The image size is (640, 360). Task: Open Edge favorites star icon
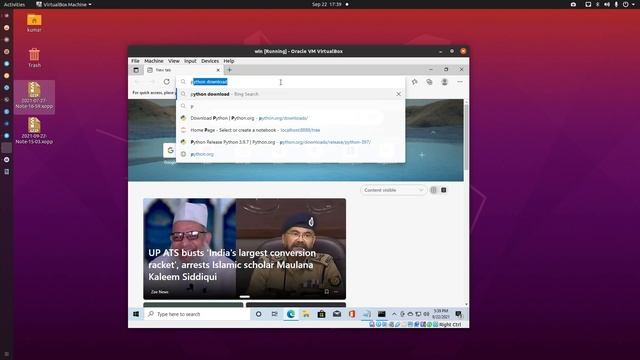click(x=415, y=82)
